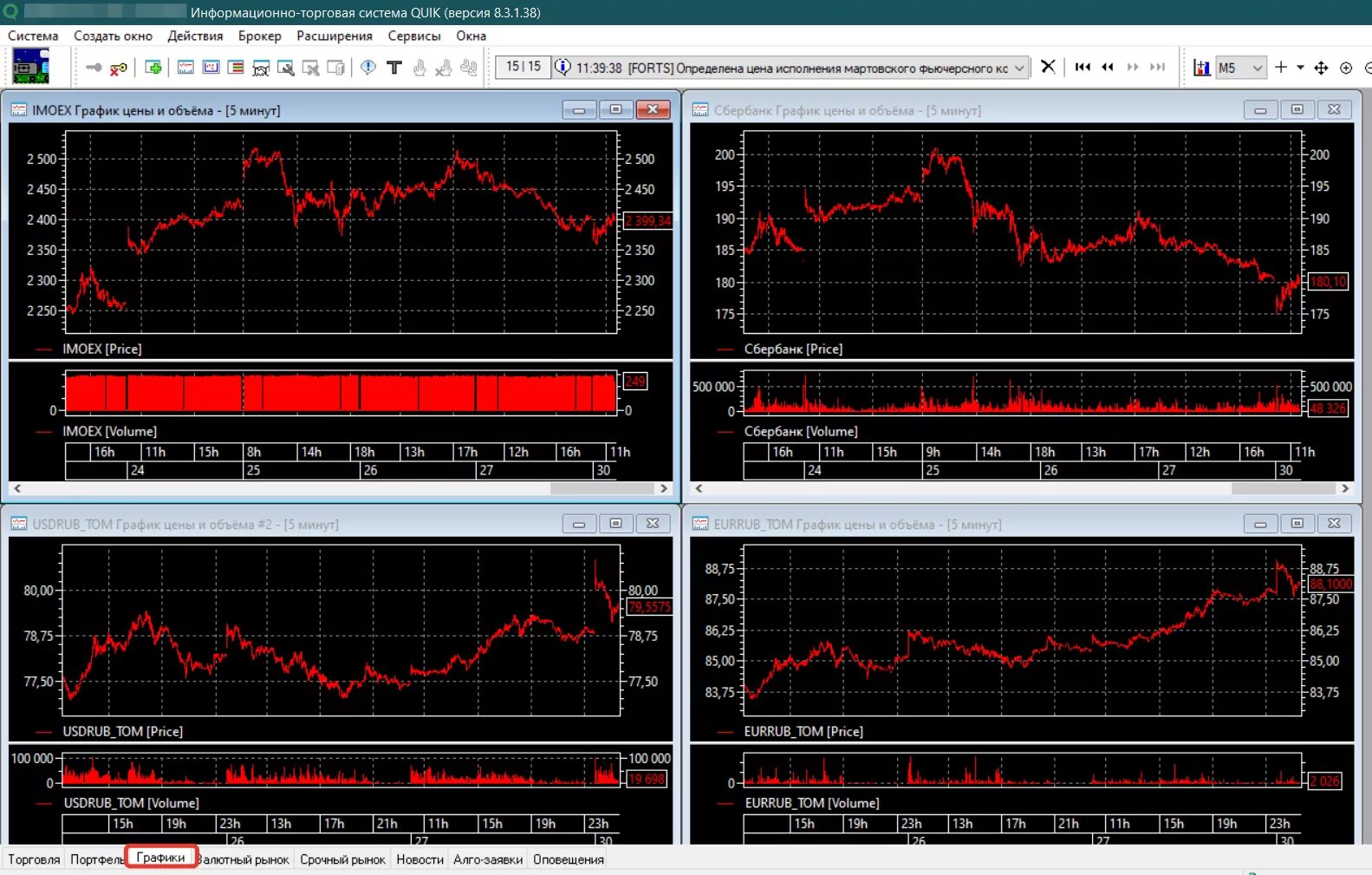Screen dimensions: 1372x875
Task: Switch to the Портфель tab
Action: click(95, 859)
